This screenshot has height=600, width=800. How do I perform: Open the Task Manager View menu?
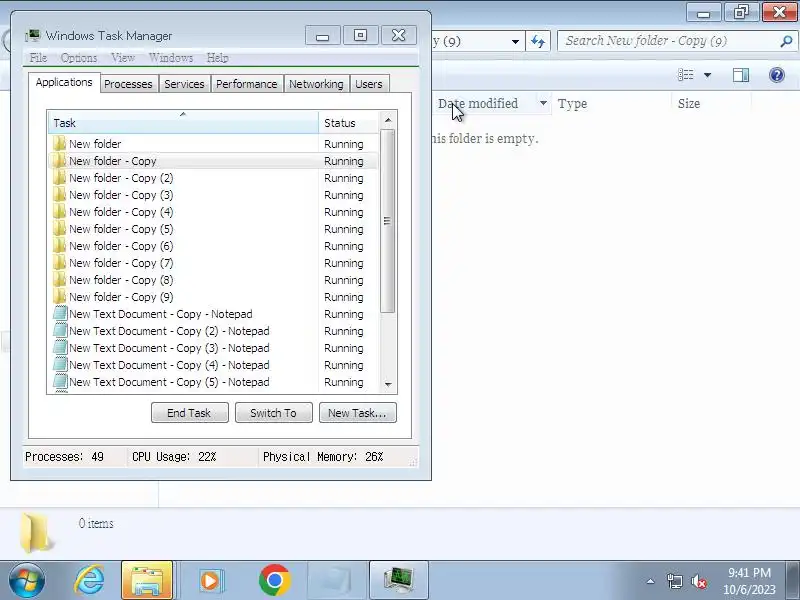pyautogui.click(x=123, y=58)
